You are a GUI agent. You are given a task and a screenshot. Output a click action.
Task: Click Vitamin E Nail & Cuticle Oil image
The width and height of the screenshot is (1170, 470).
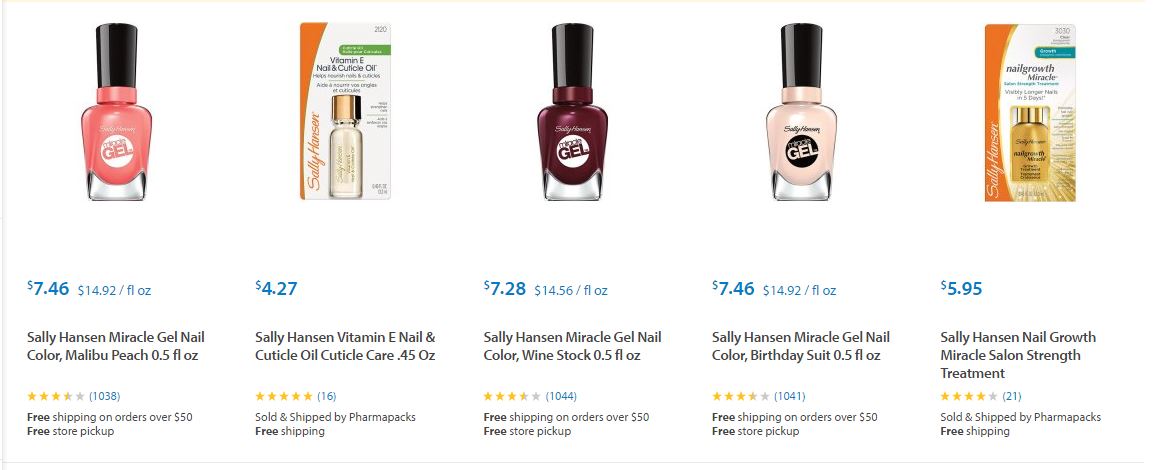point(344,112)
